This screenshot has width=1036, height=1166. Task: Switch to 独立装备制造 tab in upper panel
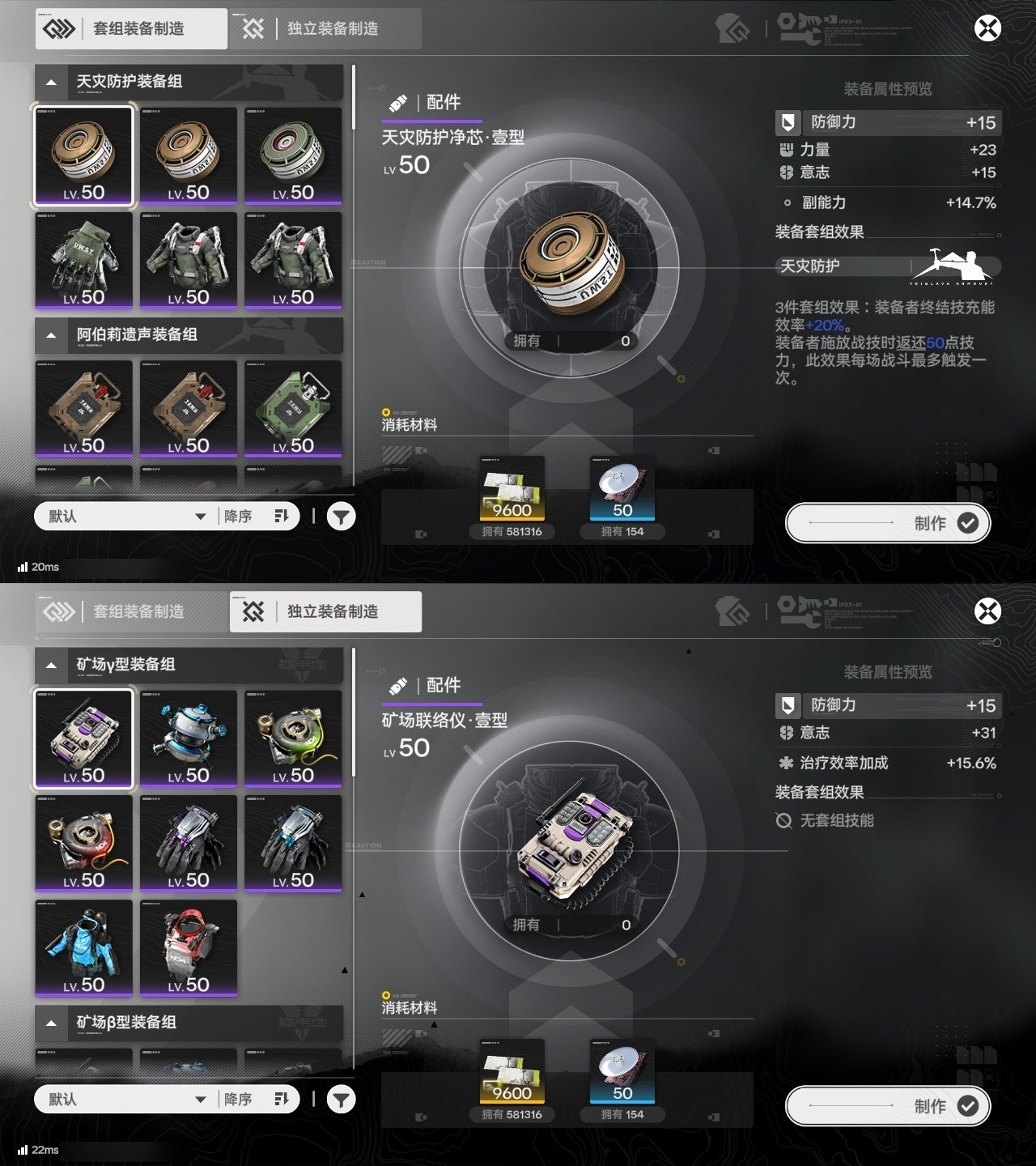click(x=326, y=29)
